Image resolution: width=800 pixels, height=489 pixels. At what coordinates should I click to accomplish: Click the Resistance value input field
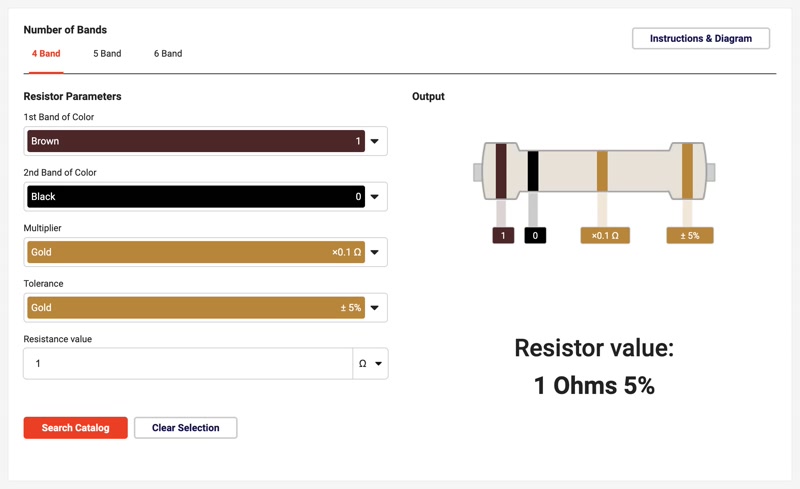188,364
